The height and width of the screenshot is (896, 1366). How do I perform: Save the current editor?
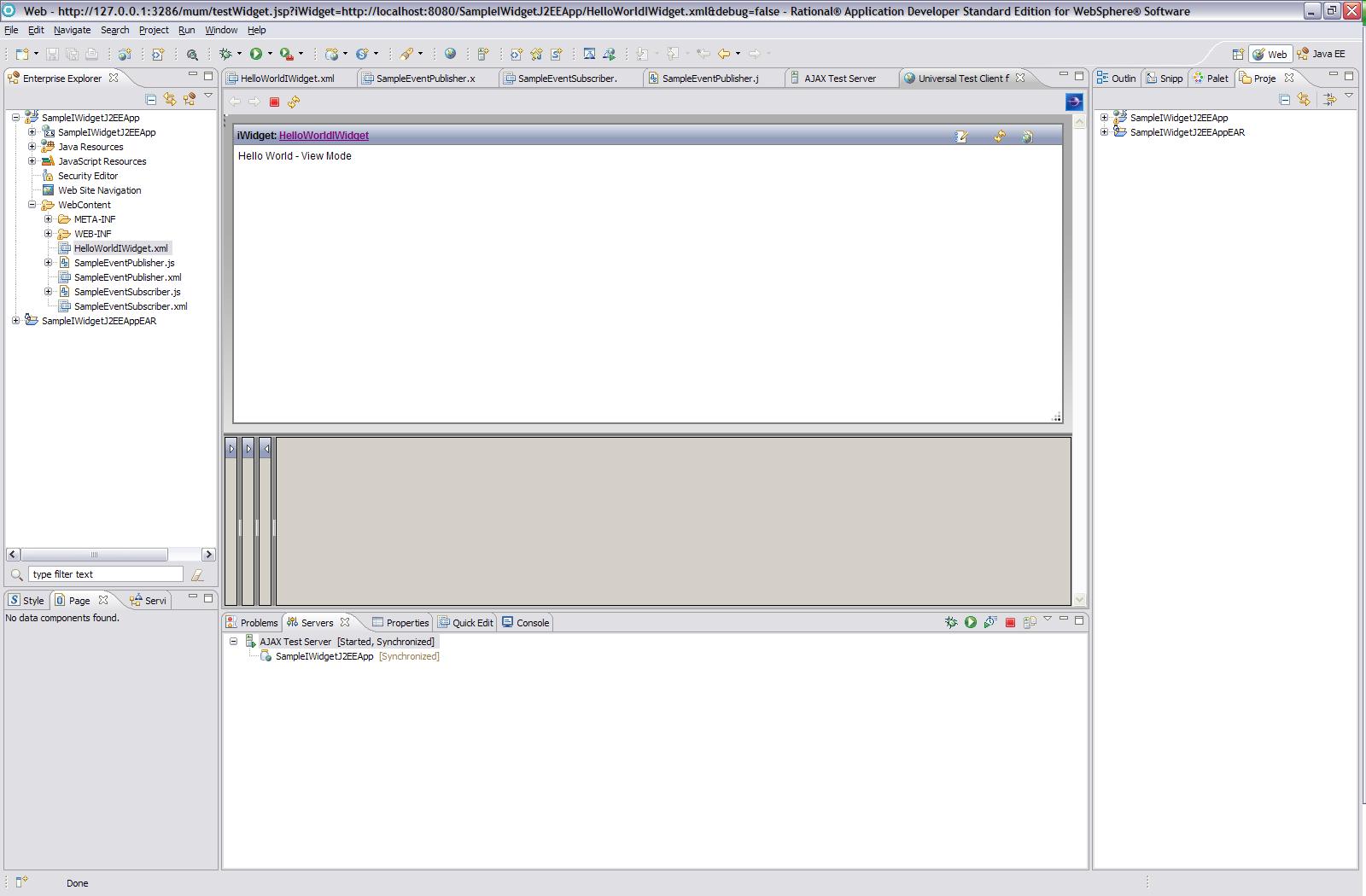(53, 53)
